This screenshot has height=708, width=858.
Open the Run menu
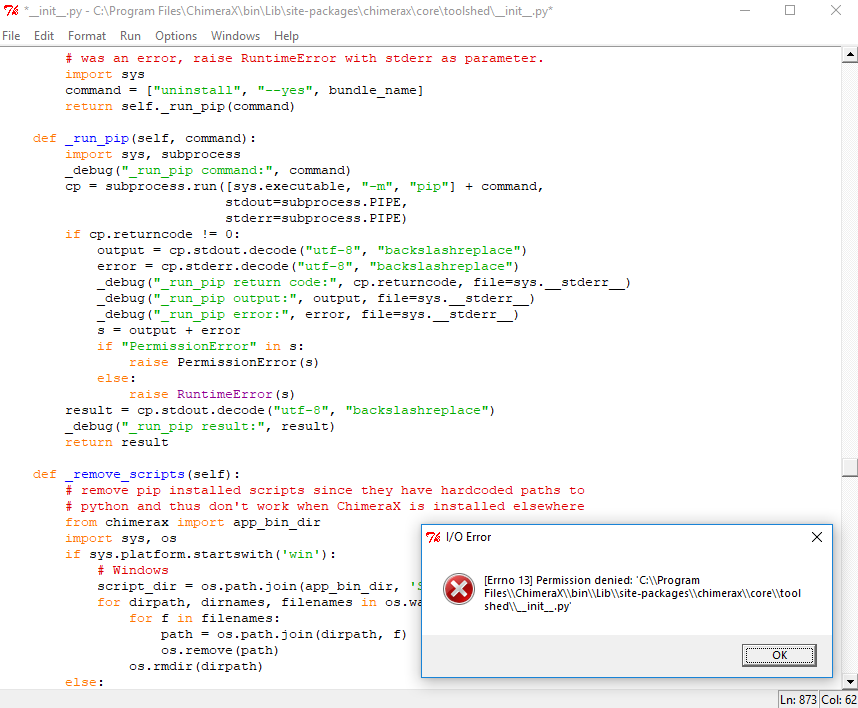pos(130,36)
